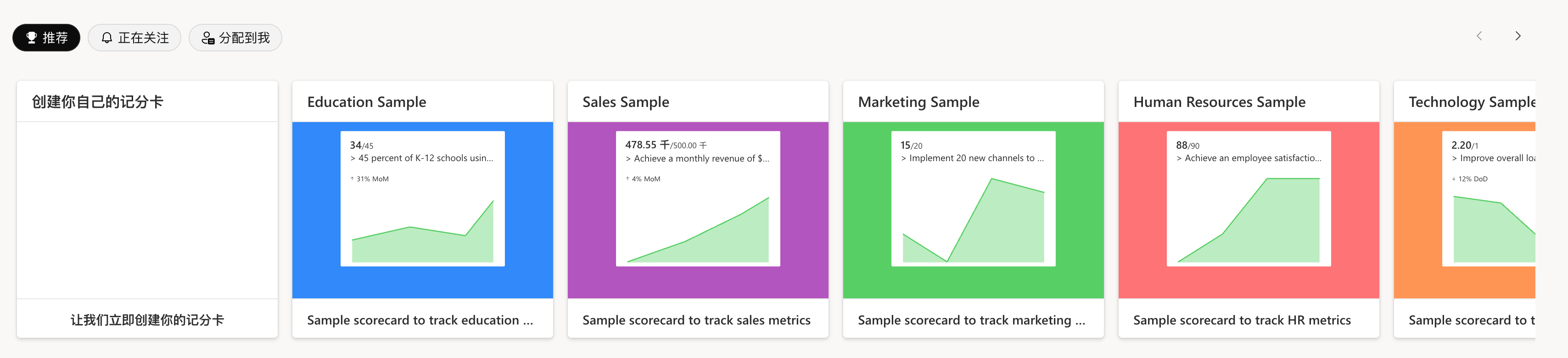This screenshot has width=1568, height=358.
Task: Click the previous carousel arrow
Action: click(x=1479, y=36)
